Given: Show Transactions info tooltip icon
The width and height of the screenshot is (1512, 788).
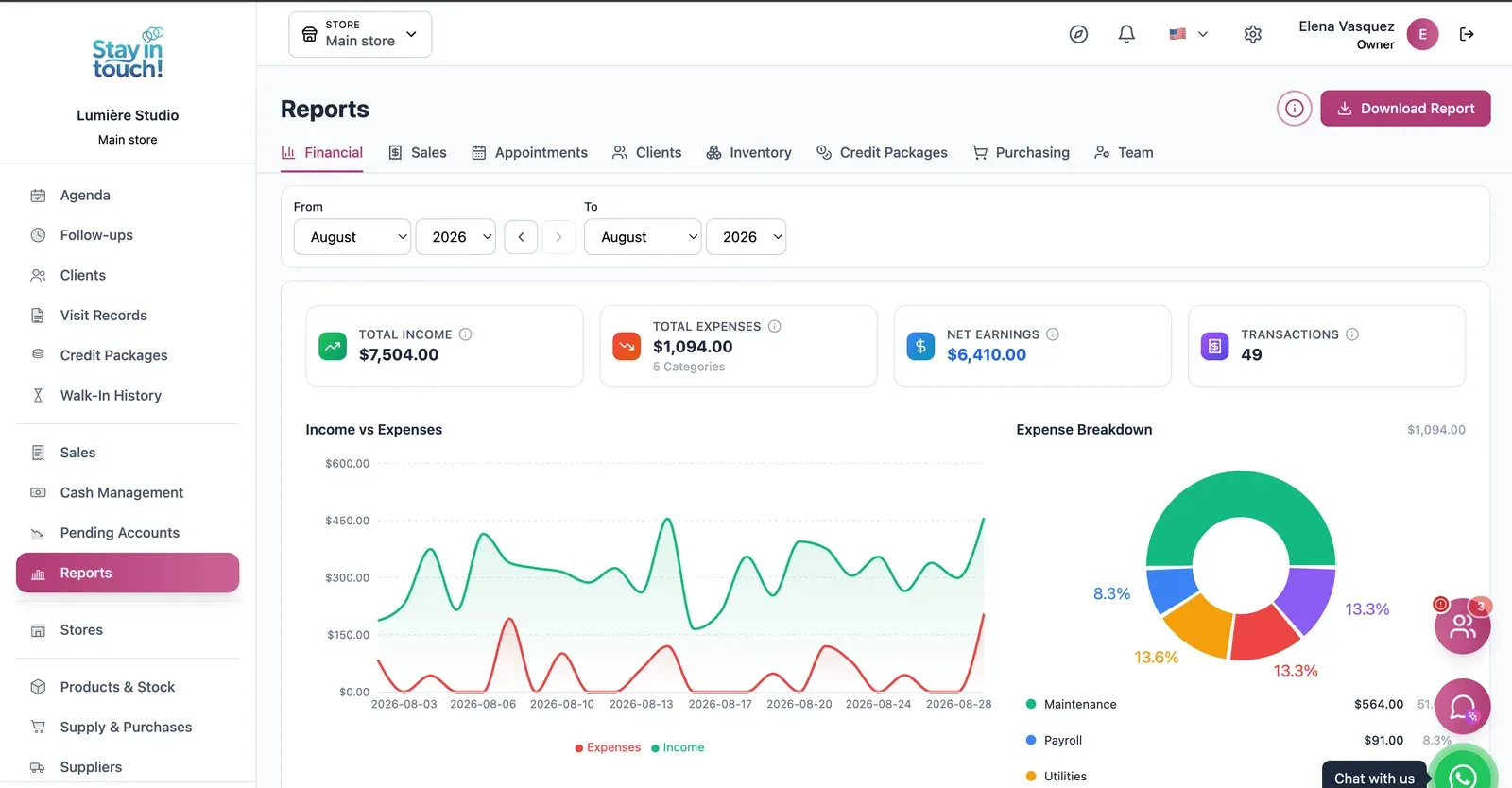Looking at the screenshot, I should 1352,334.
